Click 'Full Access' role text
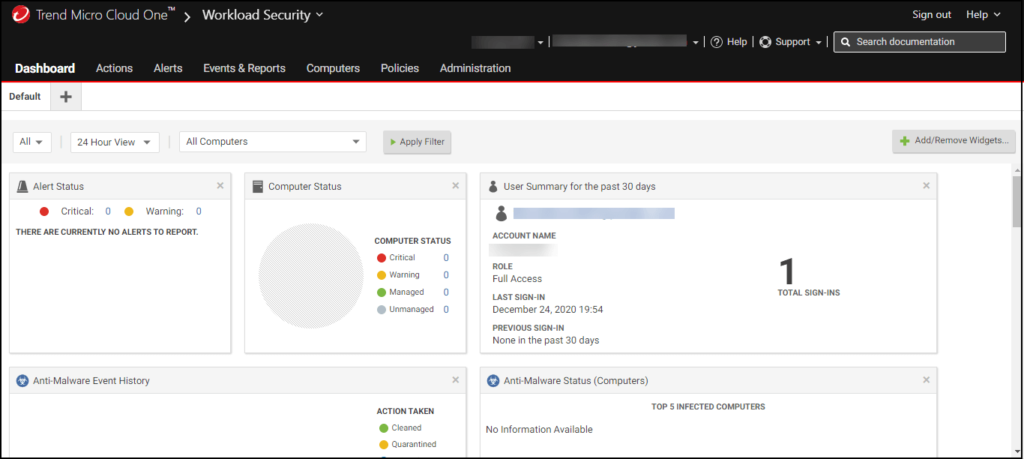 coord(517,279)
